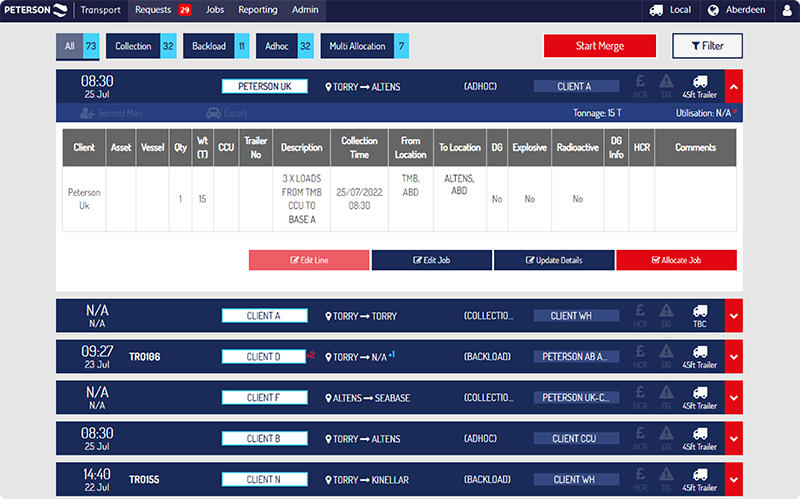Click location pin icon on Torry to Kinellar job

click(328, 480)
